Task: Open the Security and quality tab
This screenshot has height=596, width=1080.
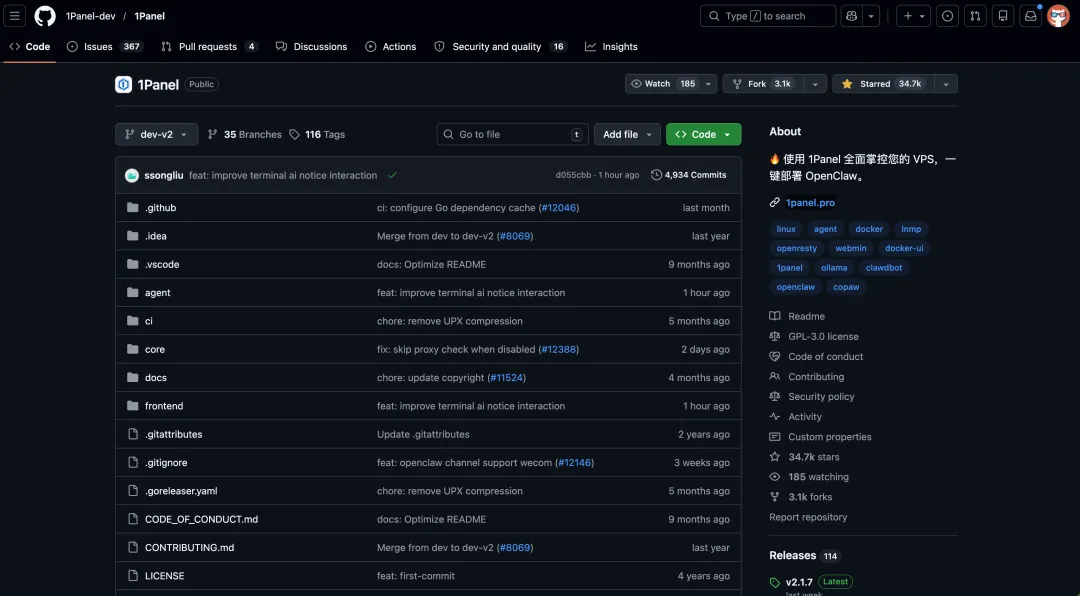Action: (500, 47)
